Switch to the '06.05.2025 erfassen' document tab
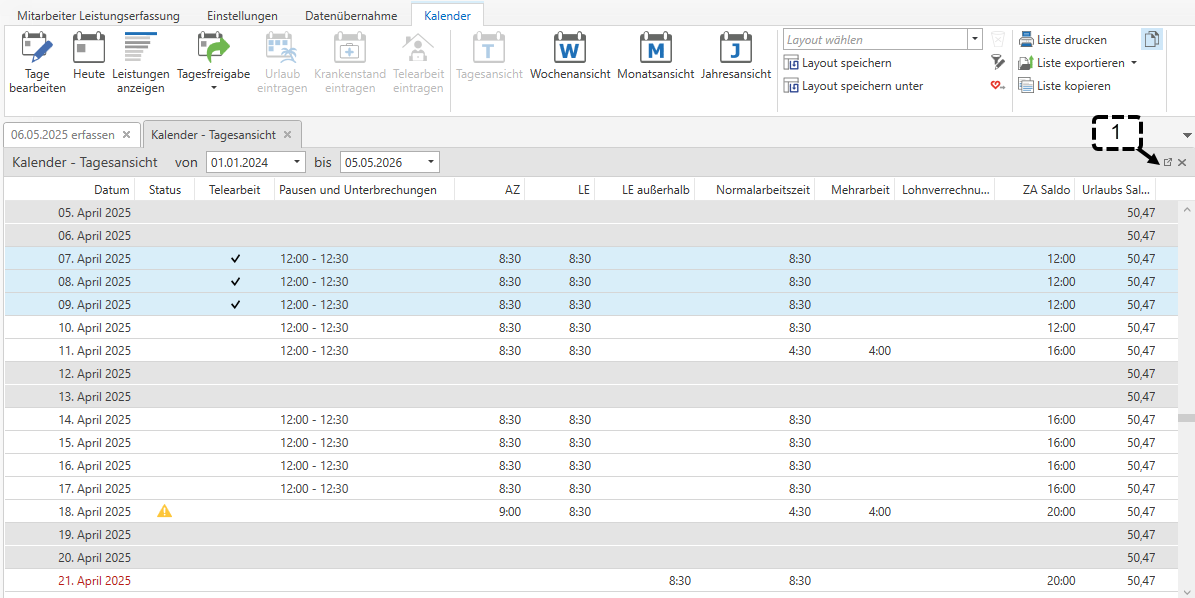 [x=63, y=135]
